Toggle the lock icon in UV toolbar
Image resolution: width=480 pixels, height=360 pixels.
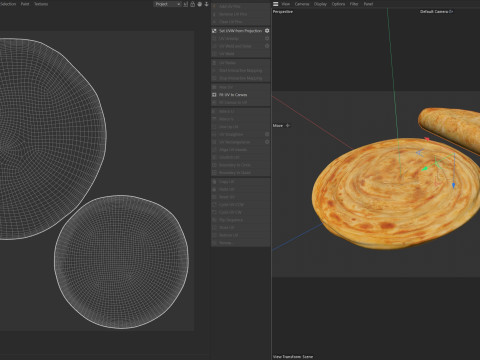pyautogui.click(x=193, y=4)
